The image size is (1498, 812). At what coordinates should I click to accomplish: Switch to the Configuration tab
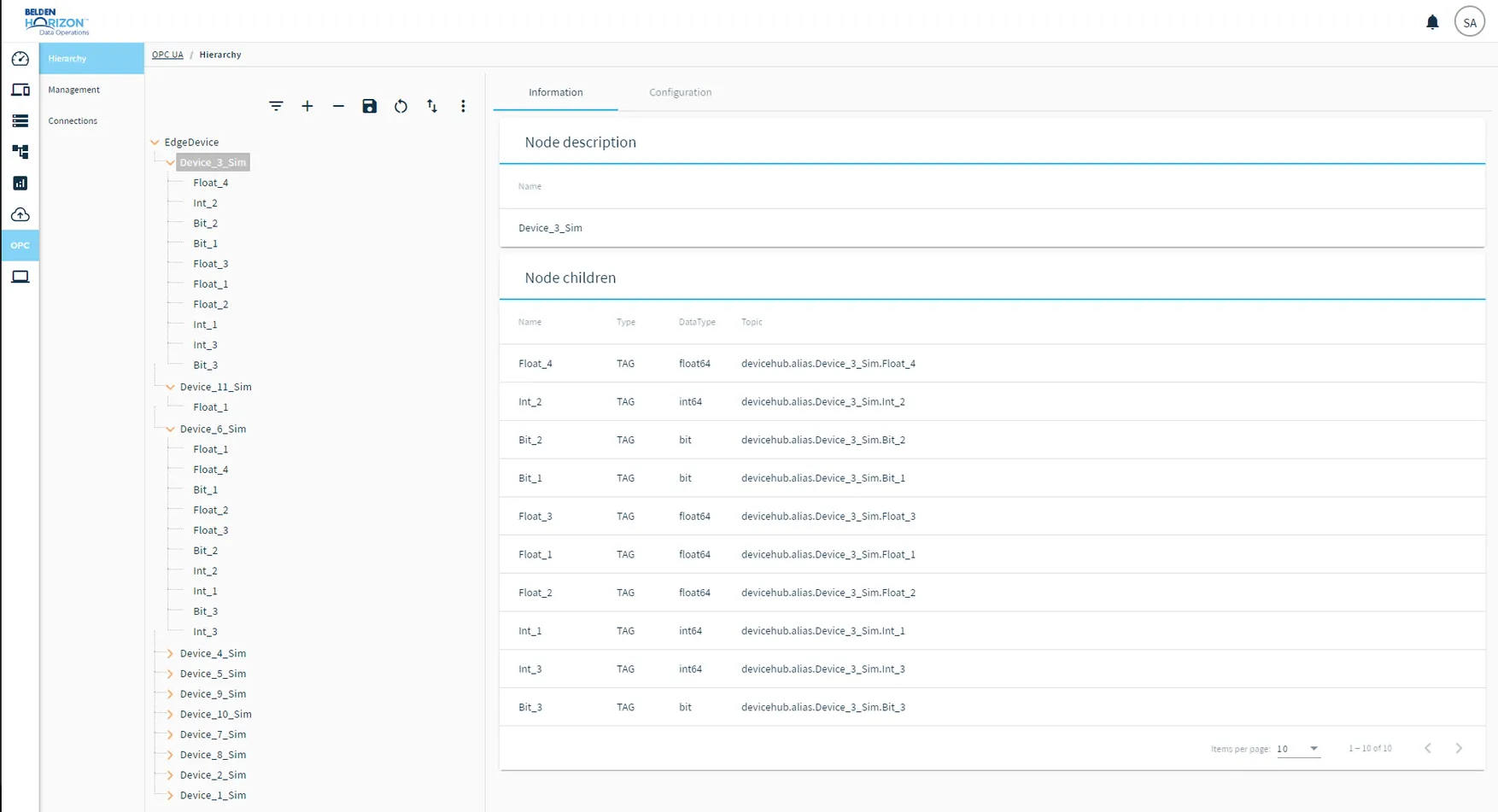pyautogui.click(x=680, y=92)
